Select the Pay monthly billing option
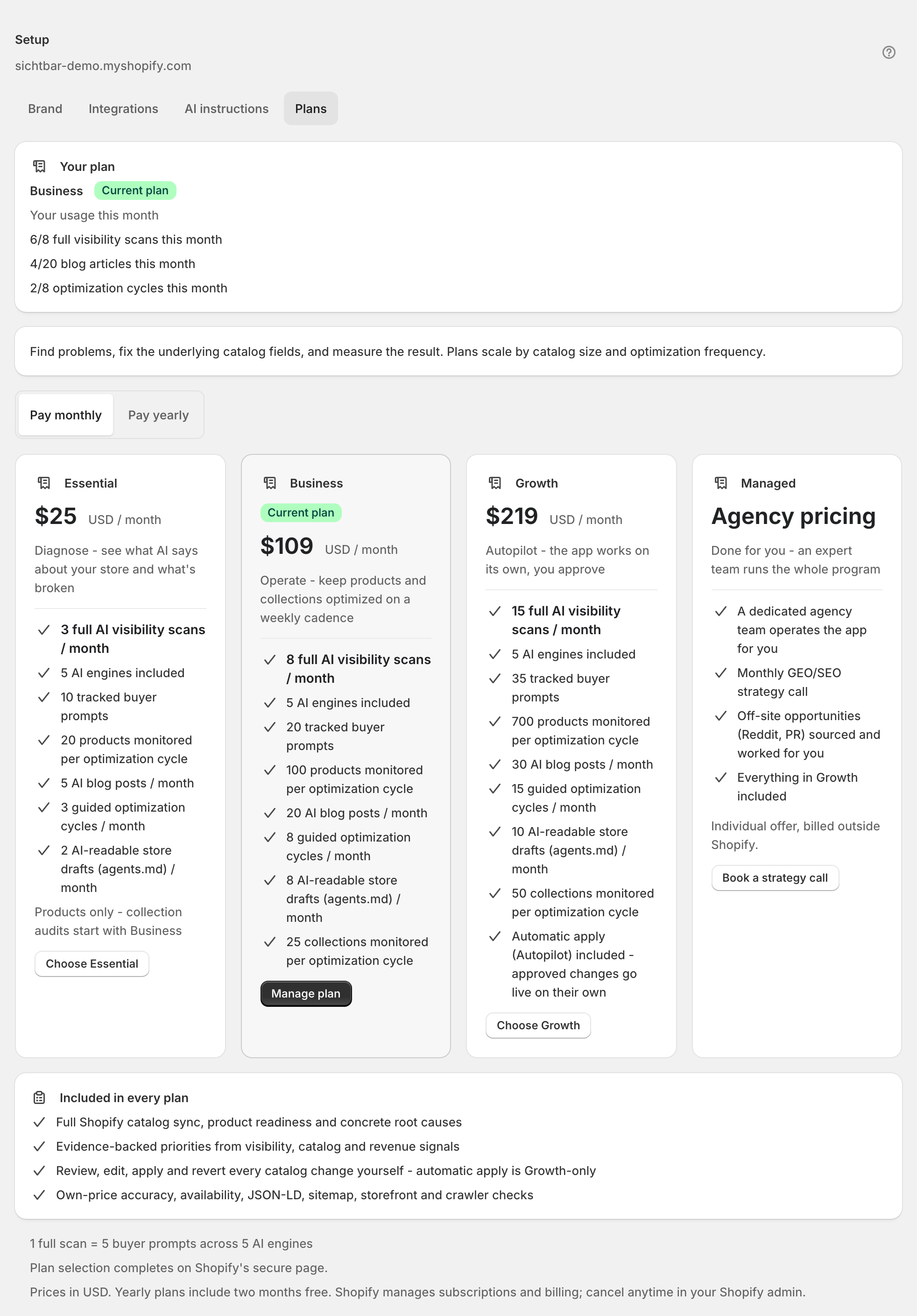Viewport: 917px width, 1316px height. 65,415
